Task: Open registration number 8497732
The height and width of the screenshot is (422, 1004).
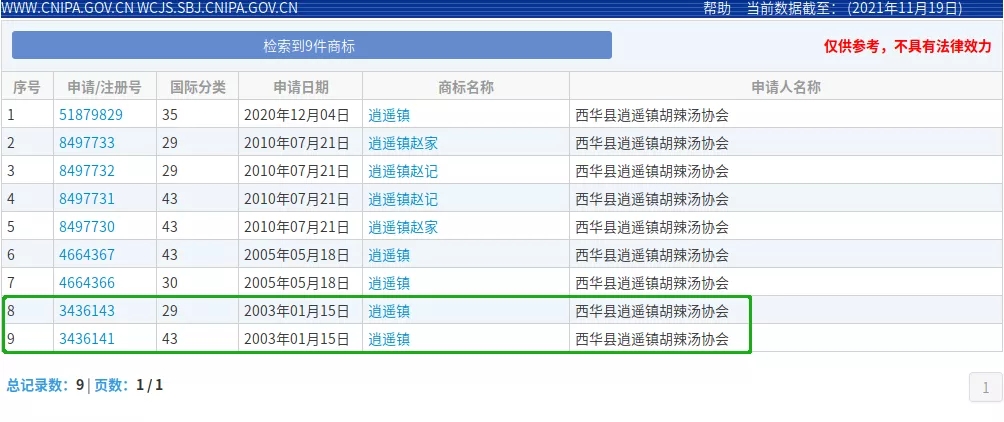Action: 87,171
